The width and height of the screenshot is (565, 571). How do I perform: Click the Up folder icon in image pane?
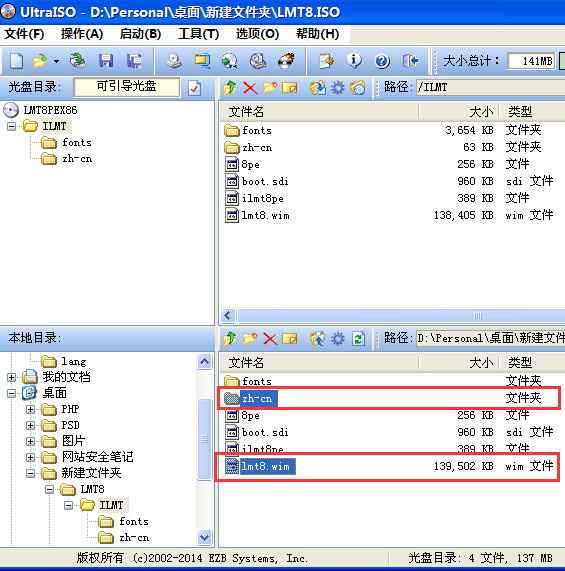click(x=230, y=88)
